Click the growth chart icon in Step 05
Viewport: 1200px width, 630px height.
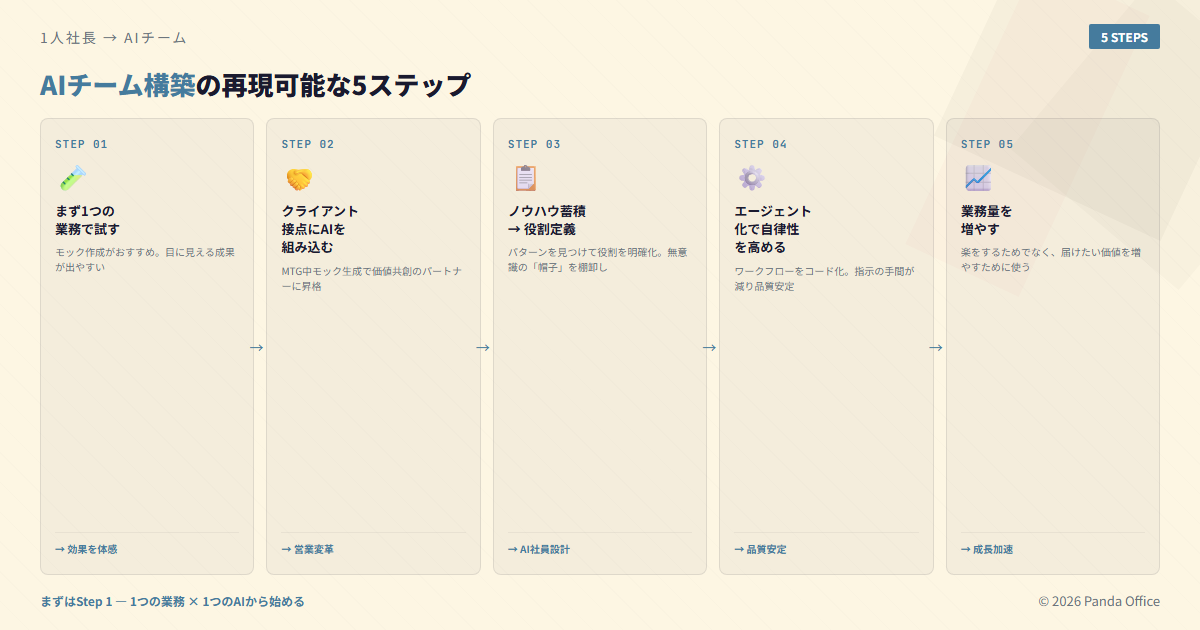pos(977,178)
